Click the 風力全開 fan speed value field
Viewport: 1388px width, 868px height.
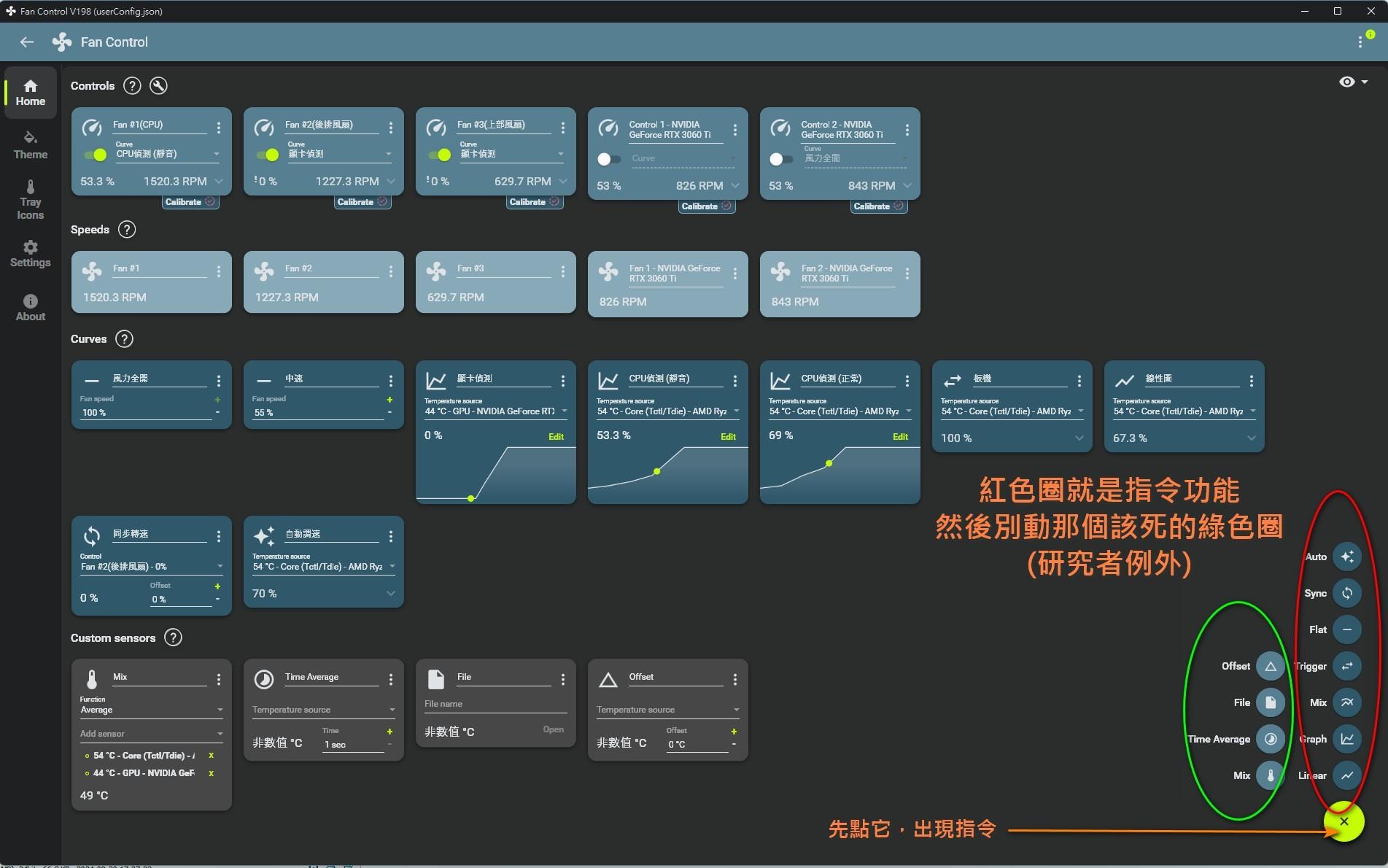coord(146,413)
